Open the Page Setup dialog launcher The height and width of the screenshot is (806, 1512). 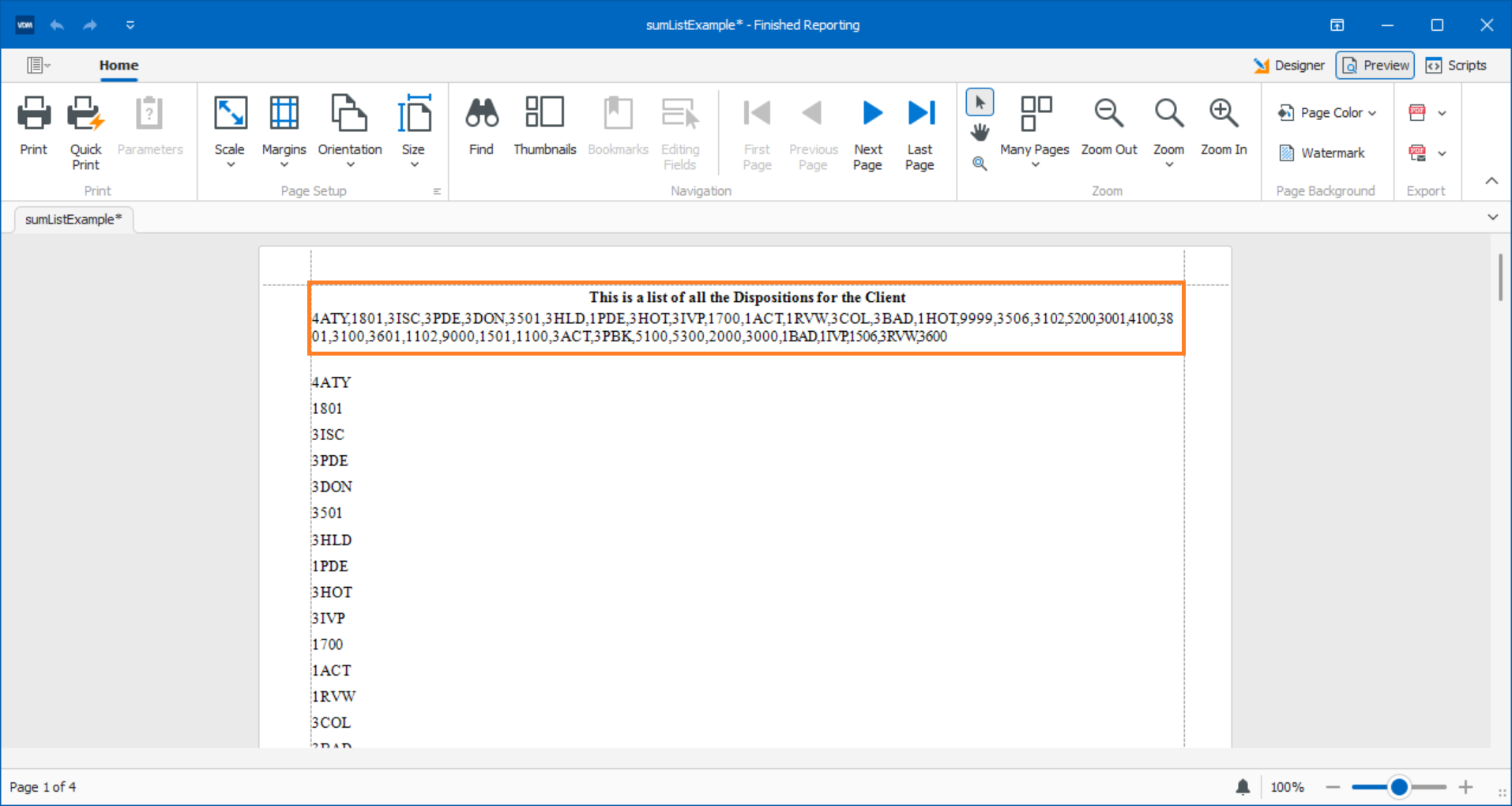coord(437,191)
